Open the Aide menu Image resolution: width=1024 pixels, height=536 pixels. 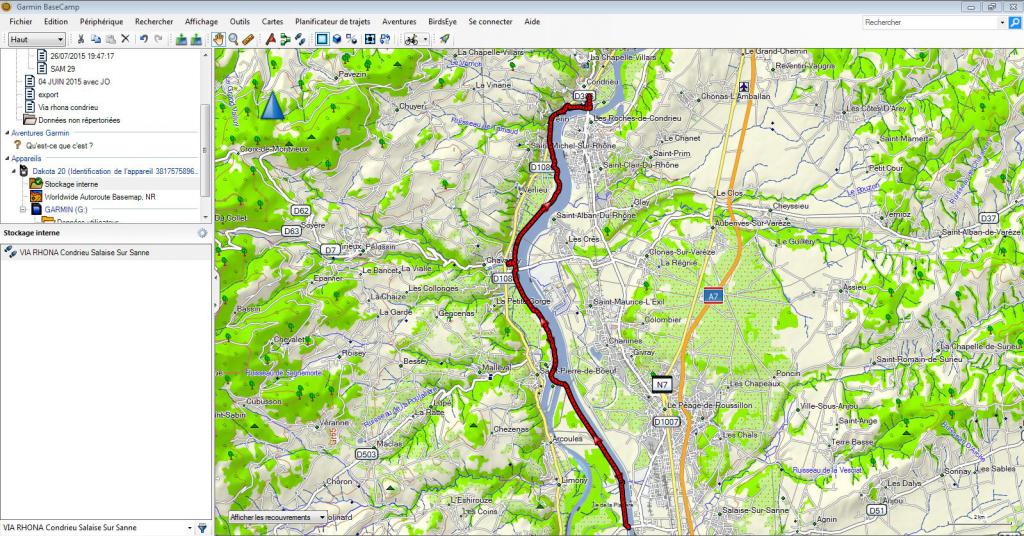(x=532, y=22)
